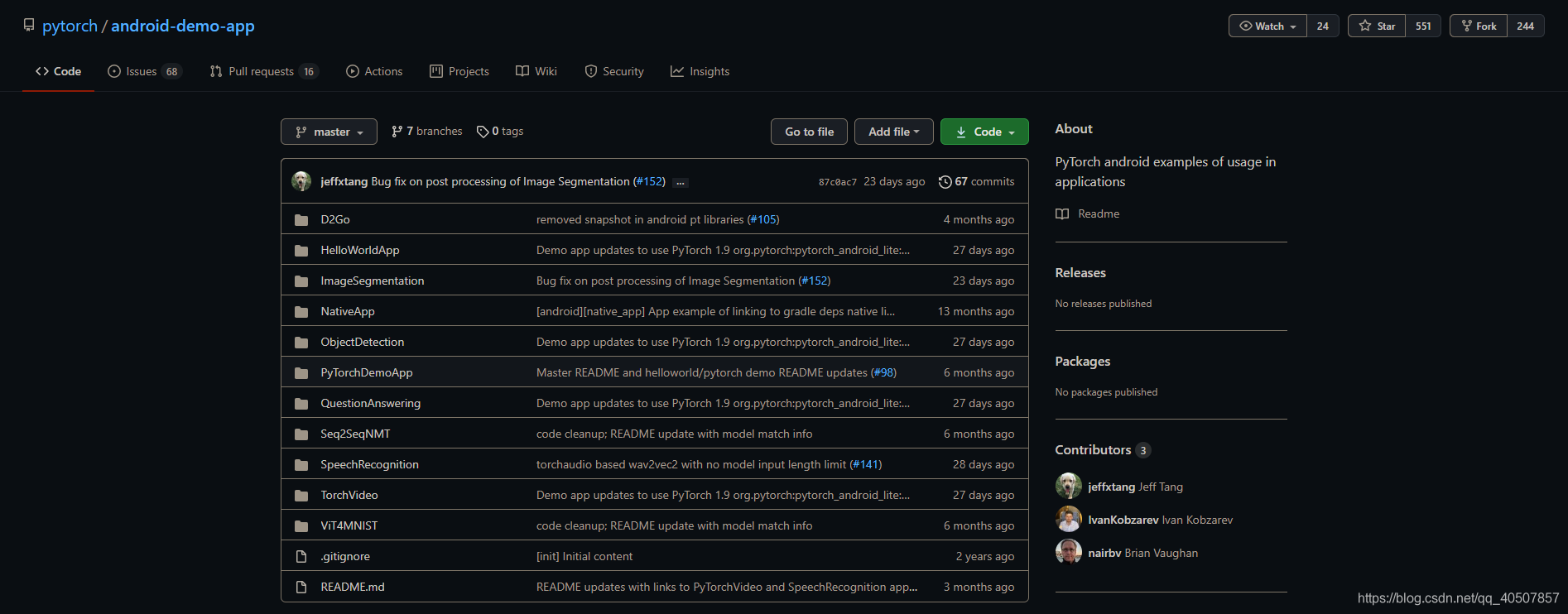Open the TorchVideo folder name

(x=349, y=495)
